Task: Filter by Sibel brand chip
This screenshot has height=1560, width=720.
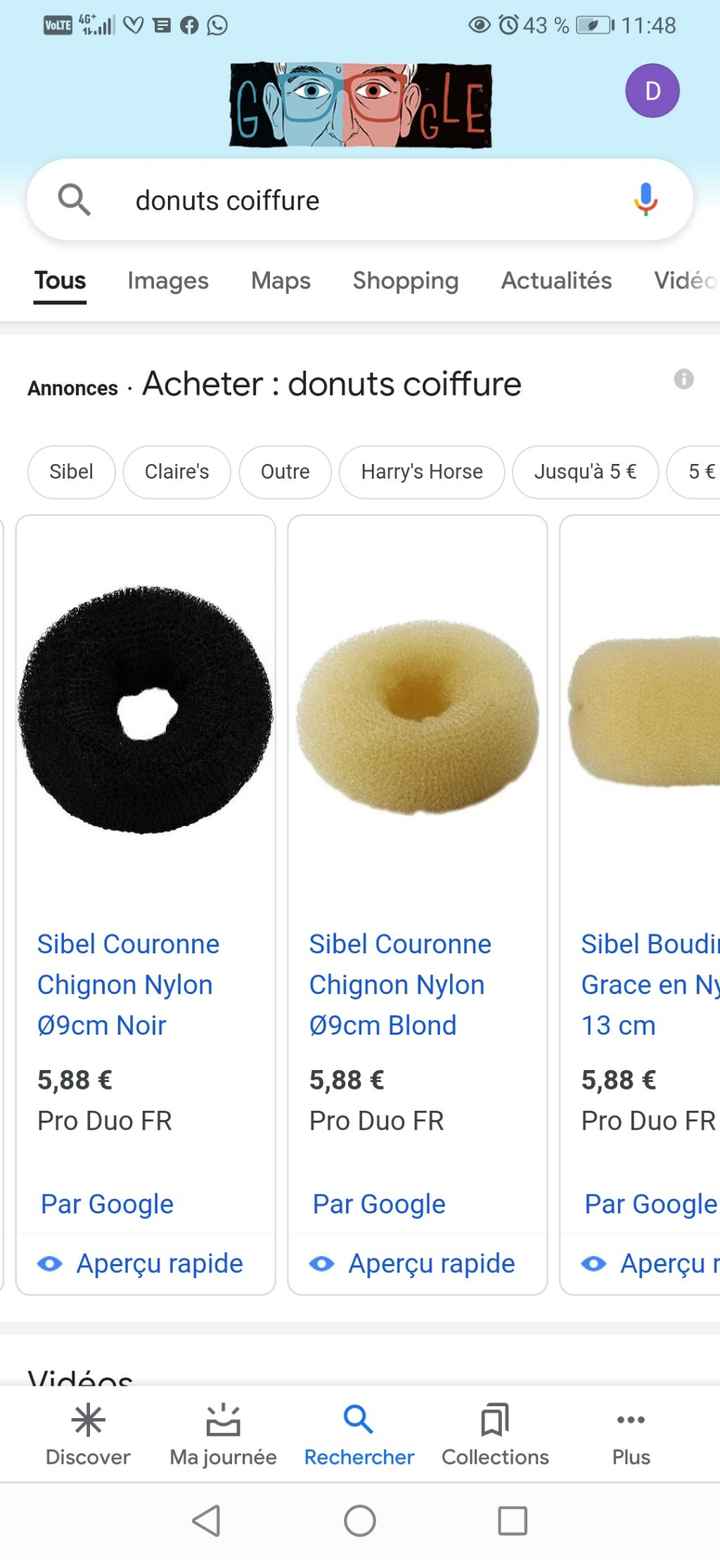Action: [71, 472]
